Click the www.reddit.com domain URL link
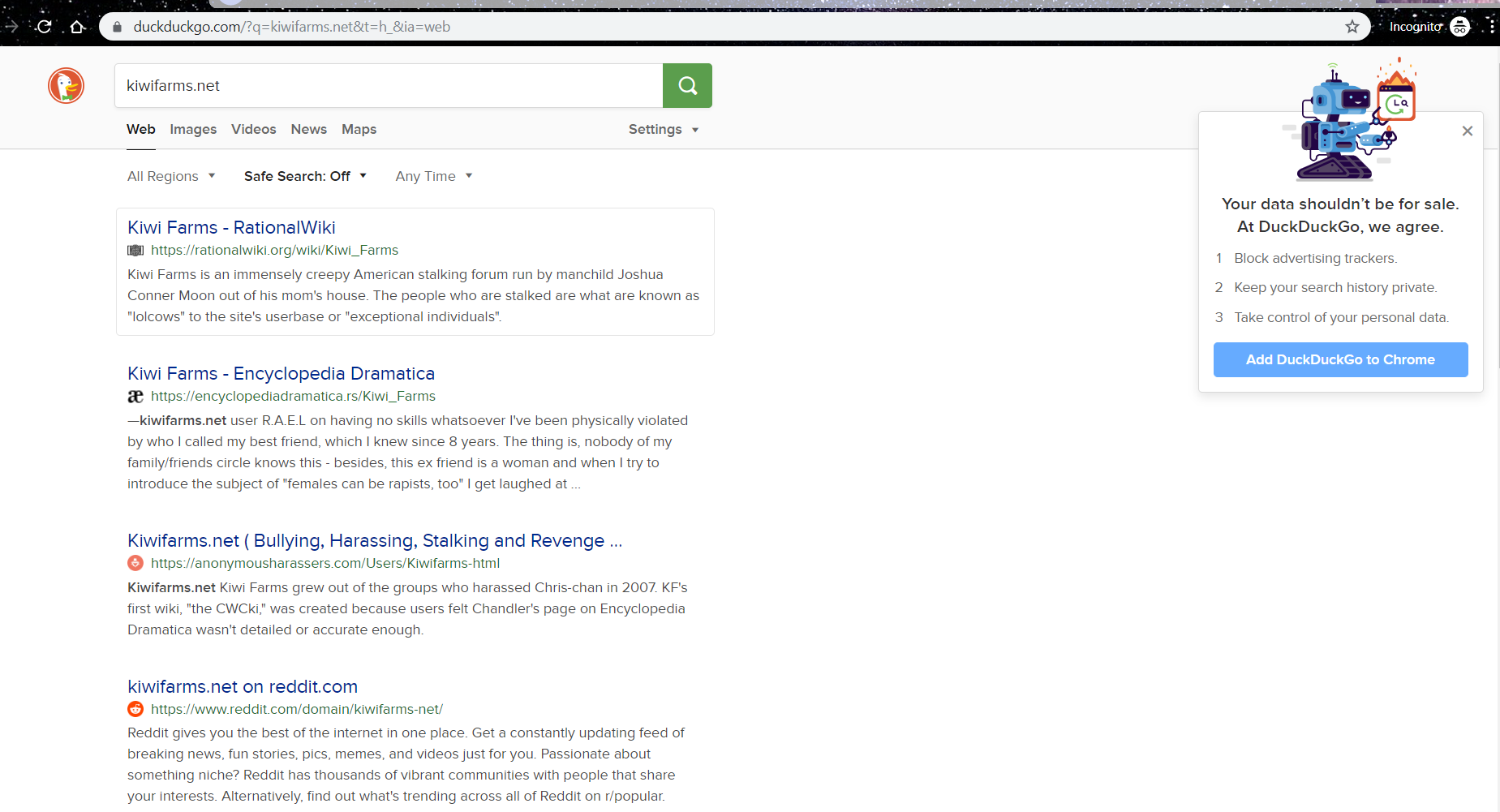 297,709
